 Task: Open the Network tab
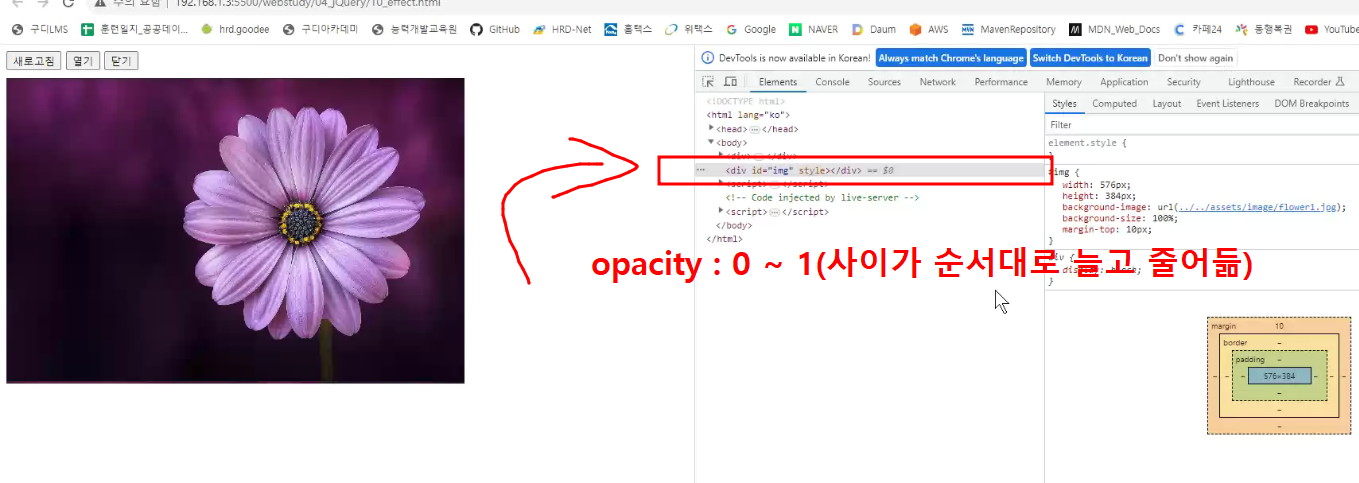pos(938,82)
